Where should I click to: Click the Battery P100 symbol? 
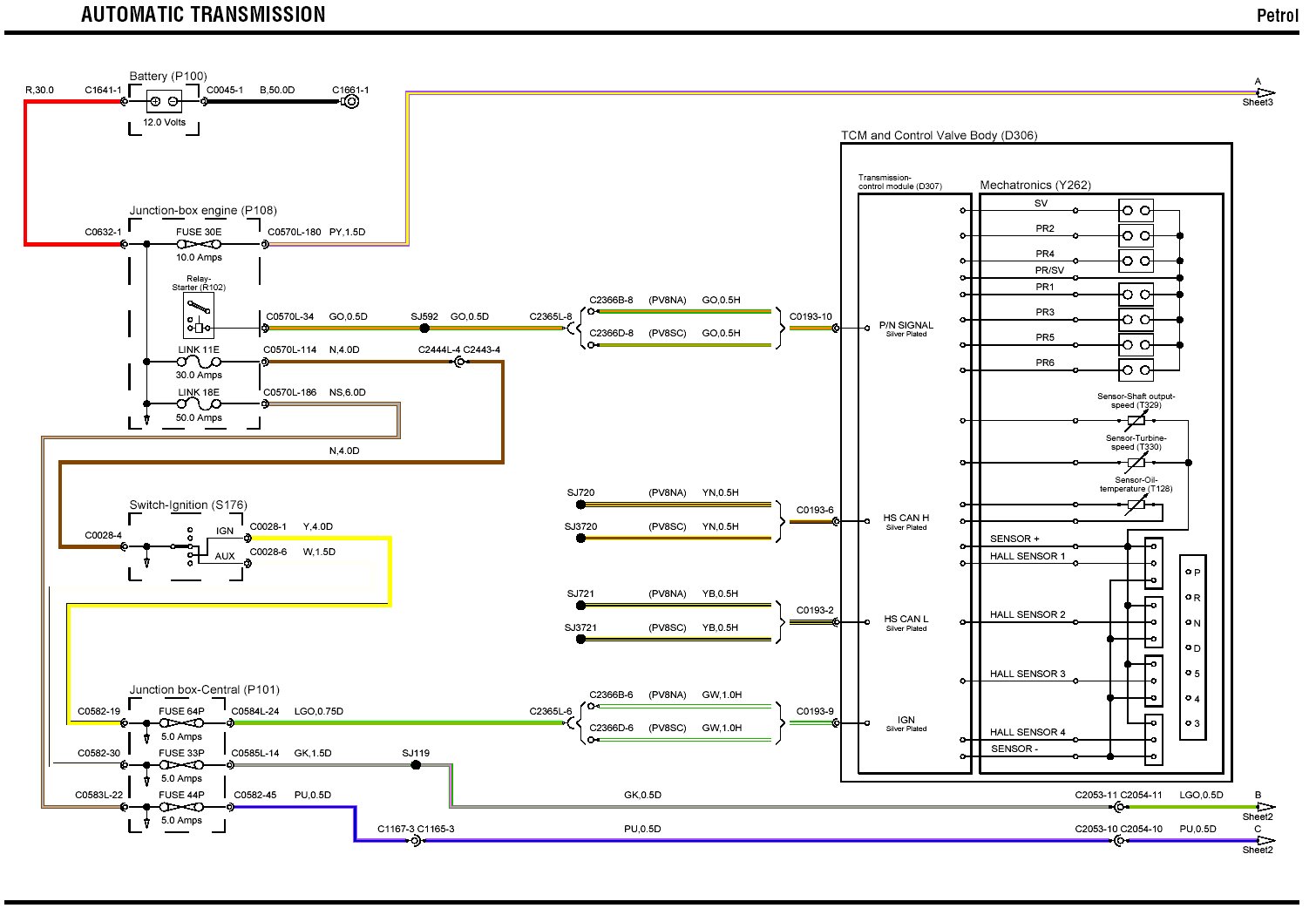tap(165, 101)
